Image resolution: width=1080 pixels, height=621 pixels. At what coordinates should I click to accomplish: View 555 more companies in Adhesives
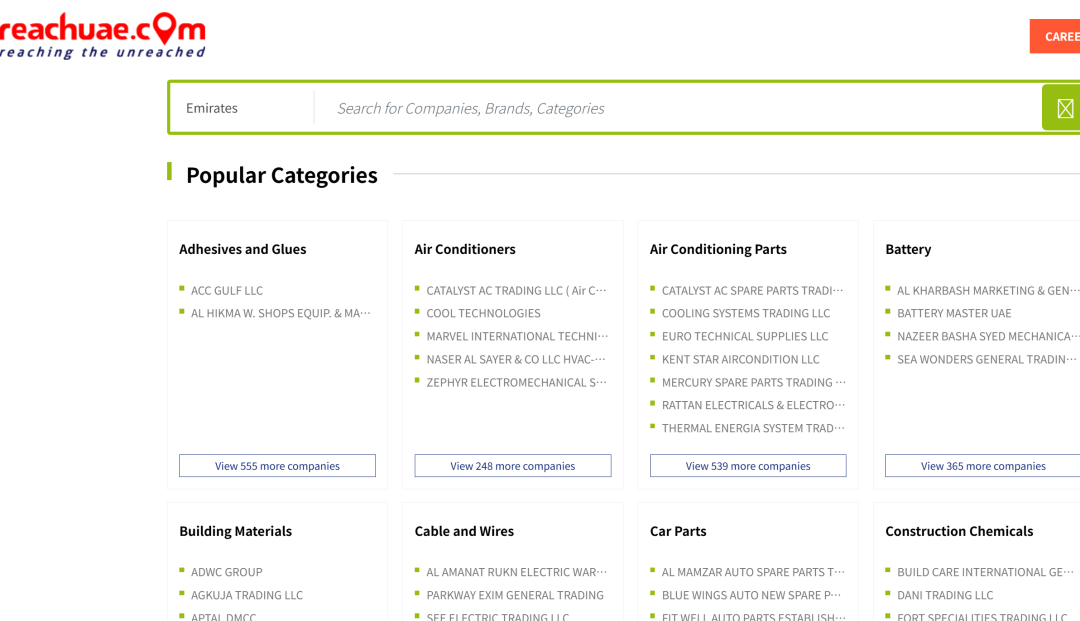[277, 466]
